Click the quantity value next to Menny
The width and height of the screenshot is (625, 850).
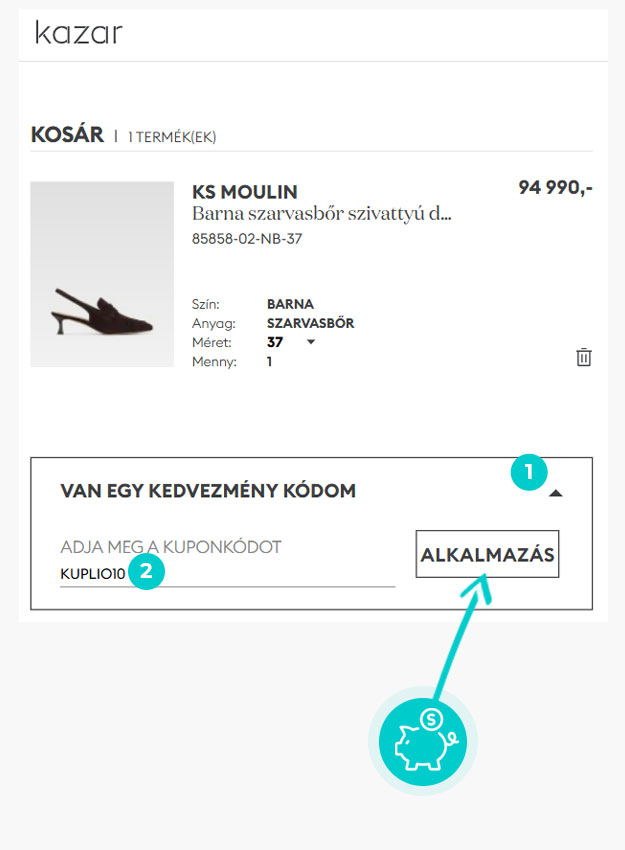click(x=270, y=362)
